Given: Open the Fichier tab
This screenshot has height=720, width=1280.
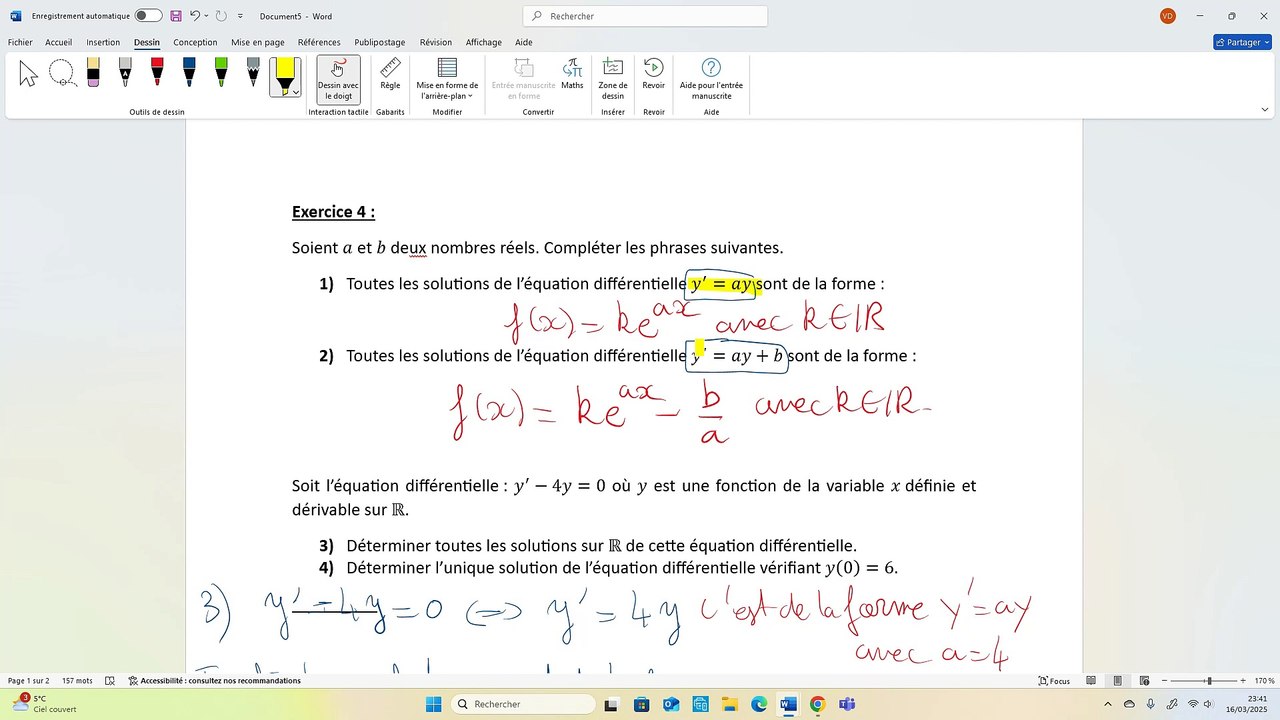Looking at the screenshot, I should [x=20, y=42].
